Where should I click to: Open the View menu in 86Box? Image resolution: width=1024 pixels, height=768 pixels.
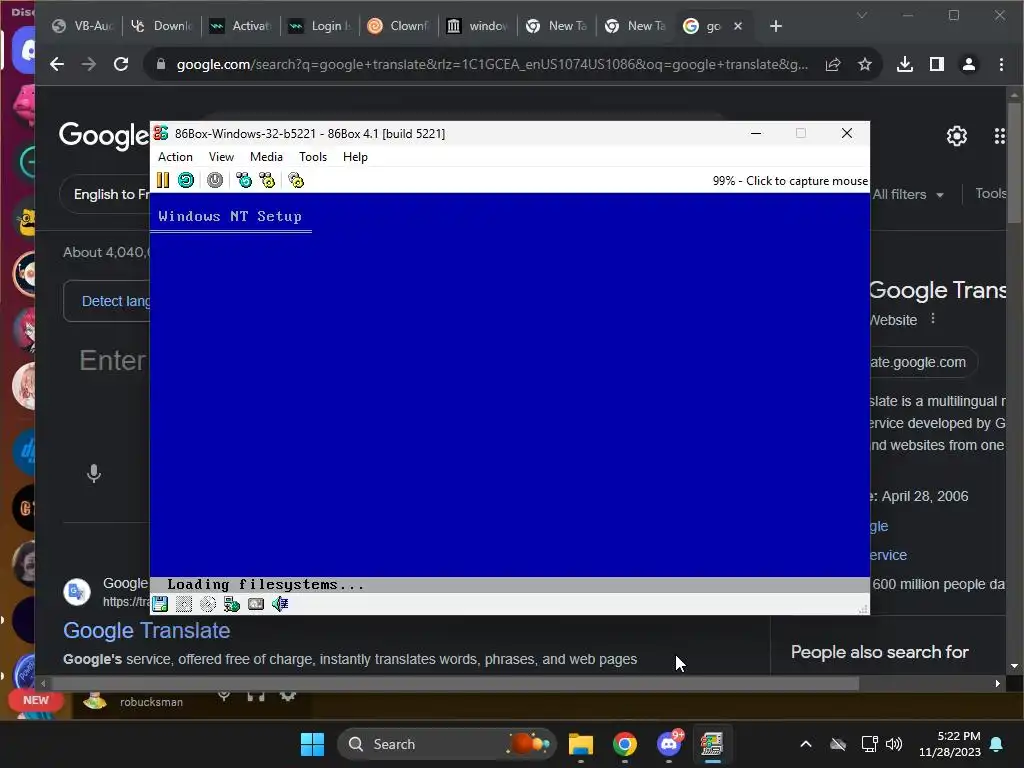(x=221, y=157)
